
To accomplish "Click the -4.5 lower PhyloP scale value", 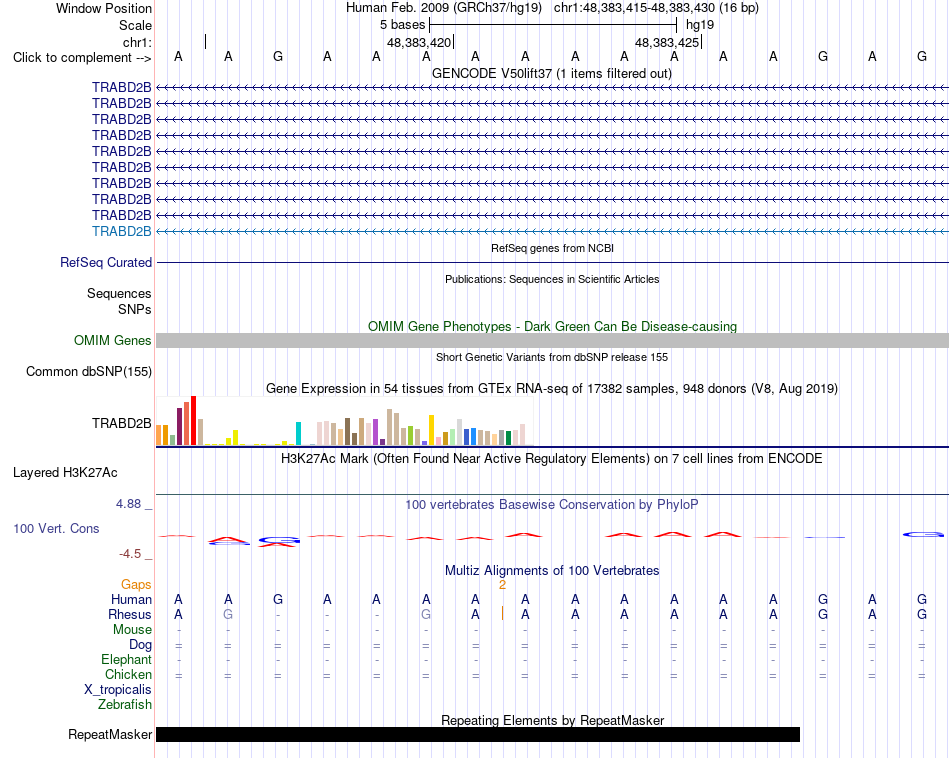I will (130, 554).
